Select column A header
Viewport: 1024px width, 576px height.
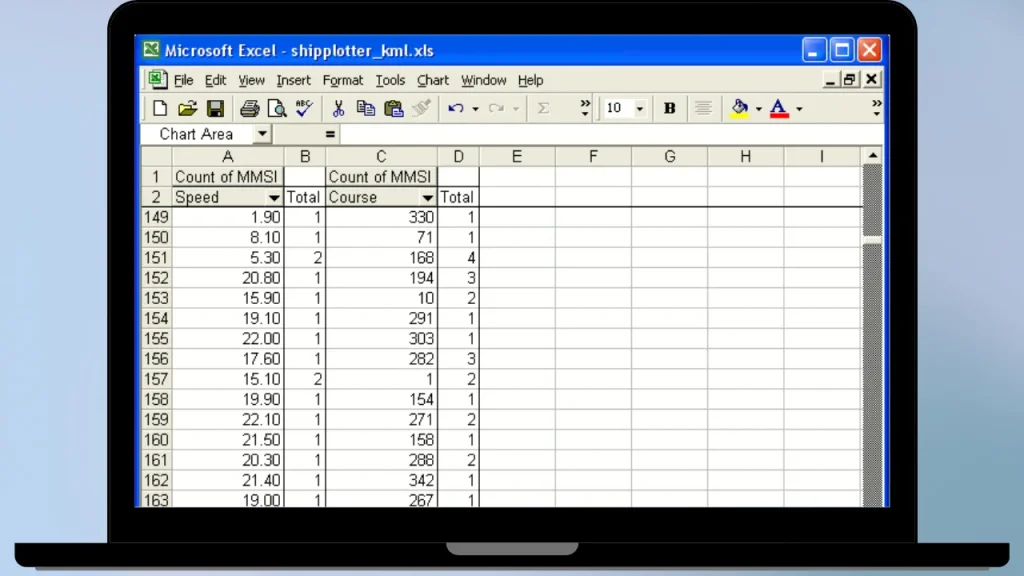coord(228,157)
